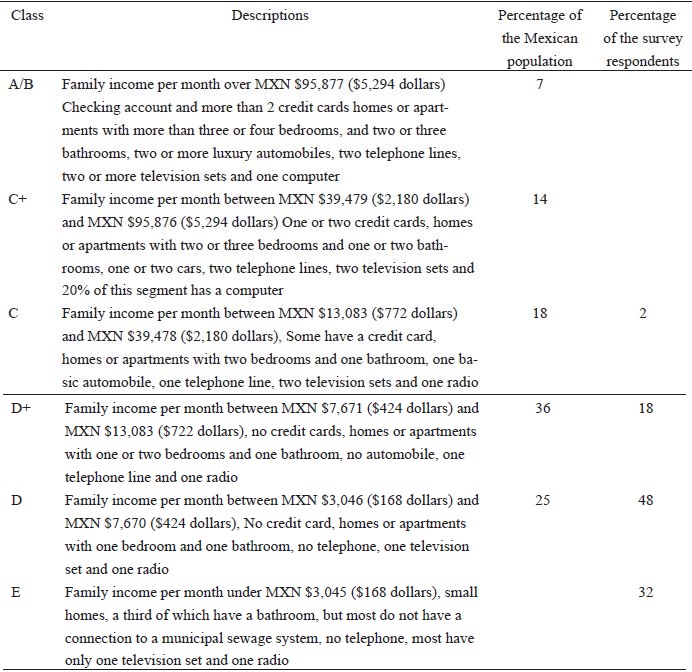
Task: Click the "Percentage of the Mexican population" header
Action: tap(539, 39)
